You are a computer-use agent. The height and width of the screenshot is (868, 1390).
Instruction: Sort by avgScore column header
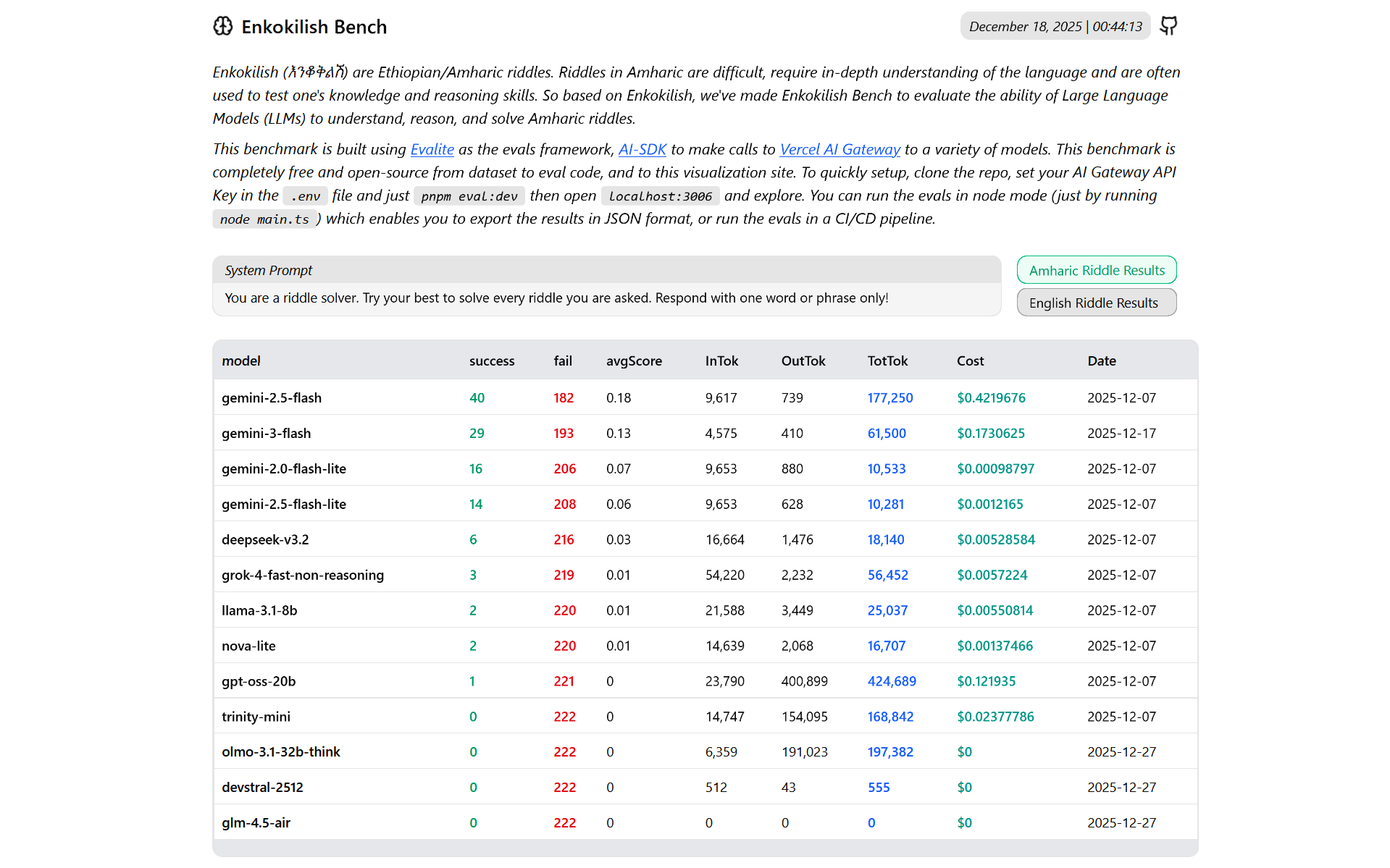tap(634, 361)
